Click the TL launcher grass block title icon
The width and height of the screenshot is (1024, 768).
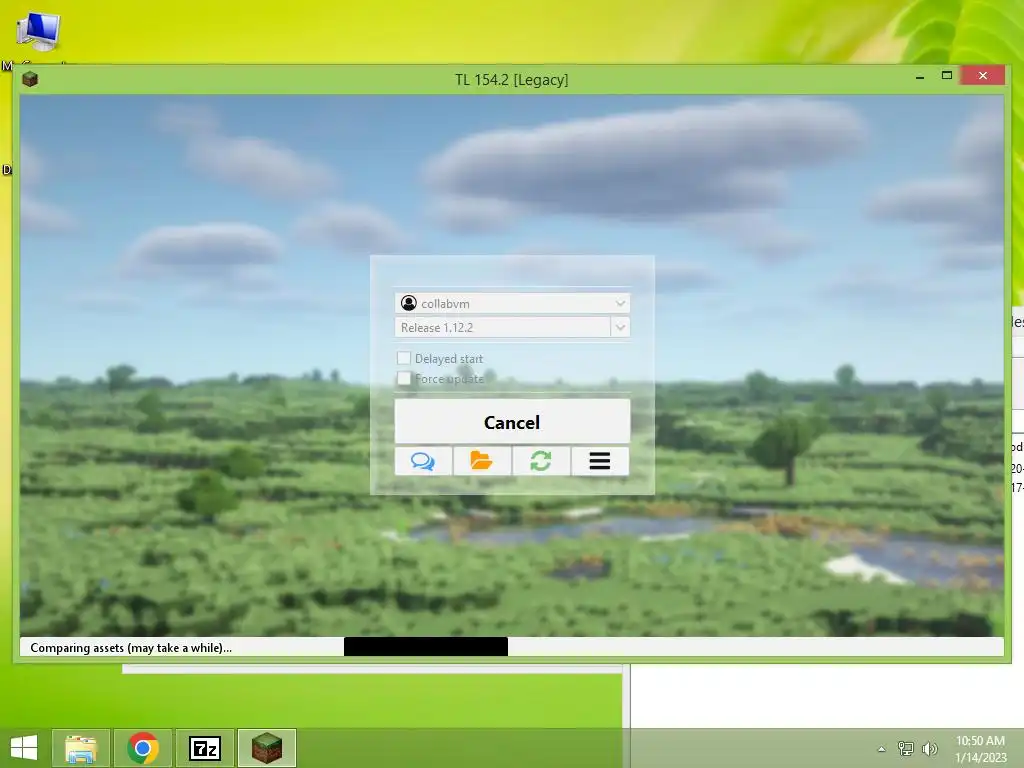coord(30,80)
